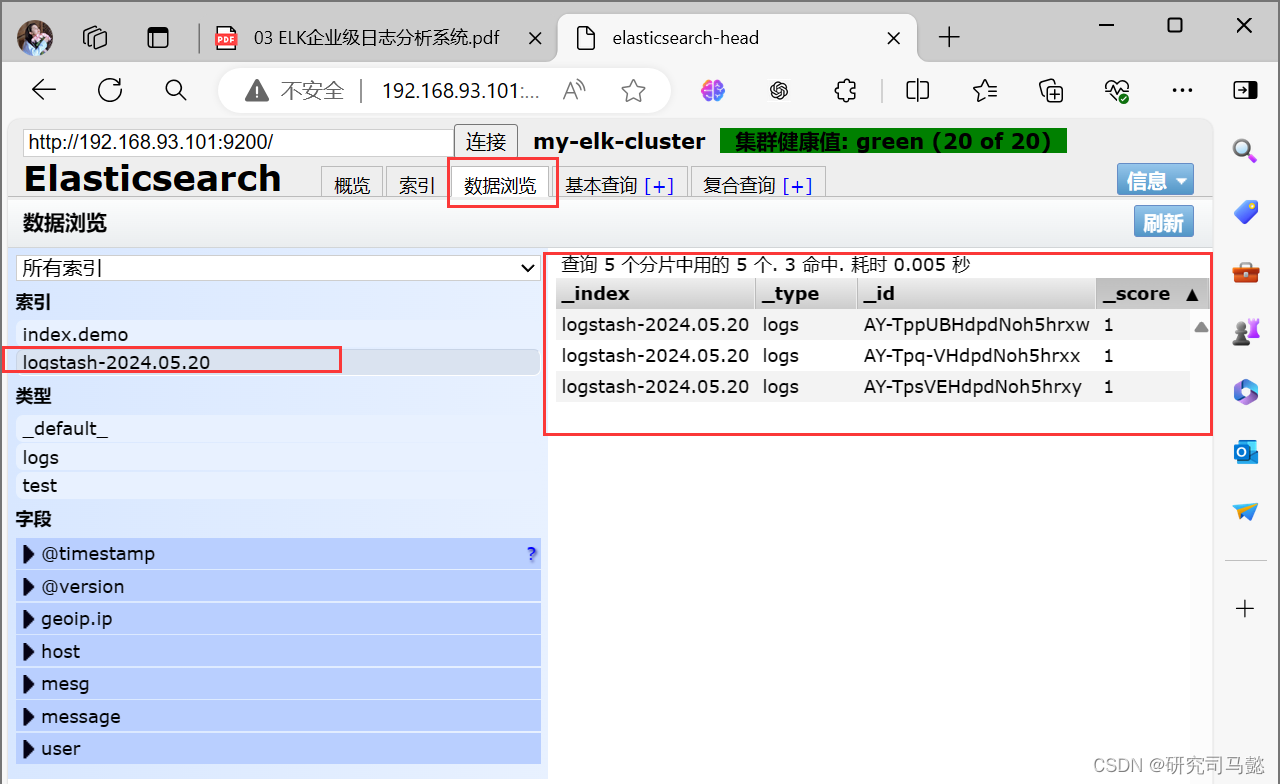This screenshot has height=784, width=1280.
Task: Open the tools briefcase sidebar icon
Action: click(x=1245, y=271)
